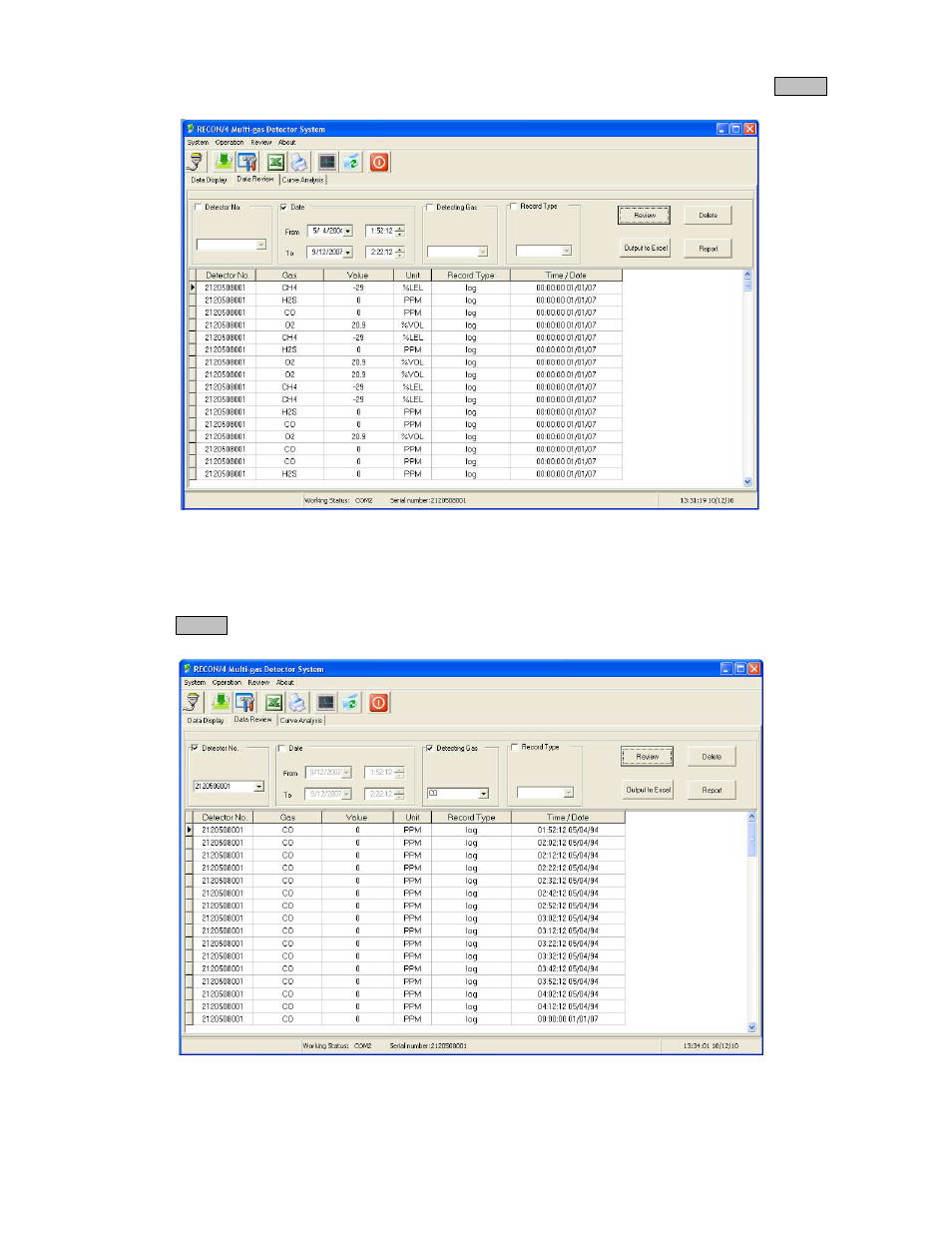Click the Review button in the Date-filtered window

coord(645,216)
